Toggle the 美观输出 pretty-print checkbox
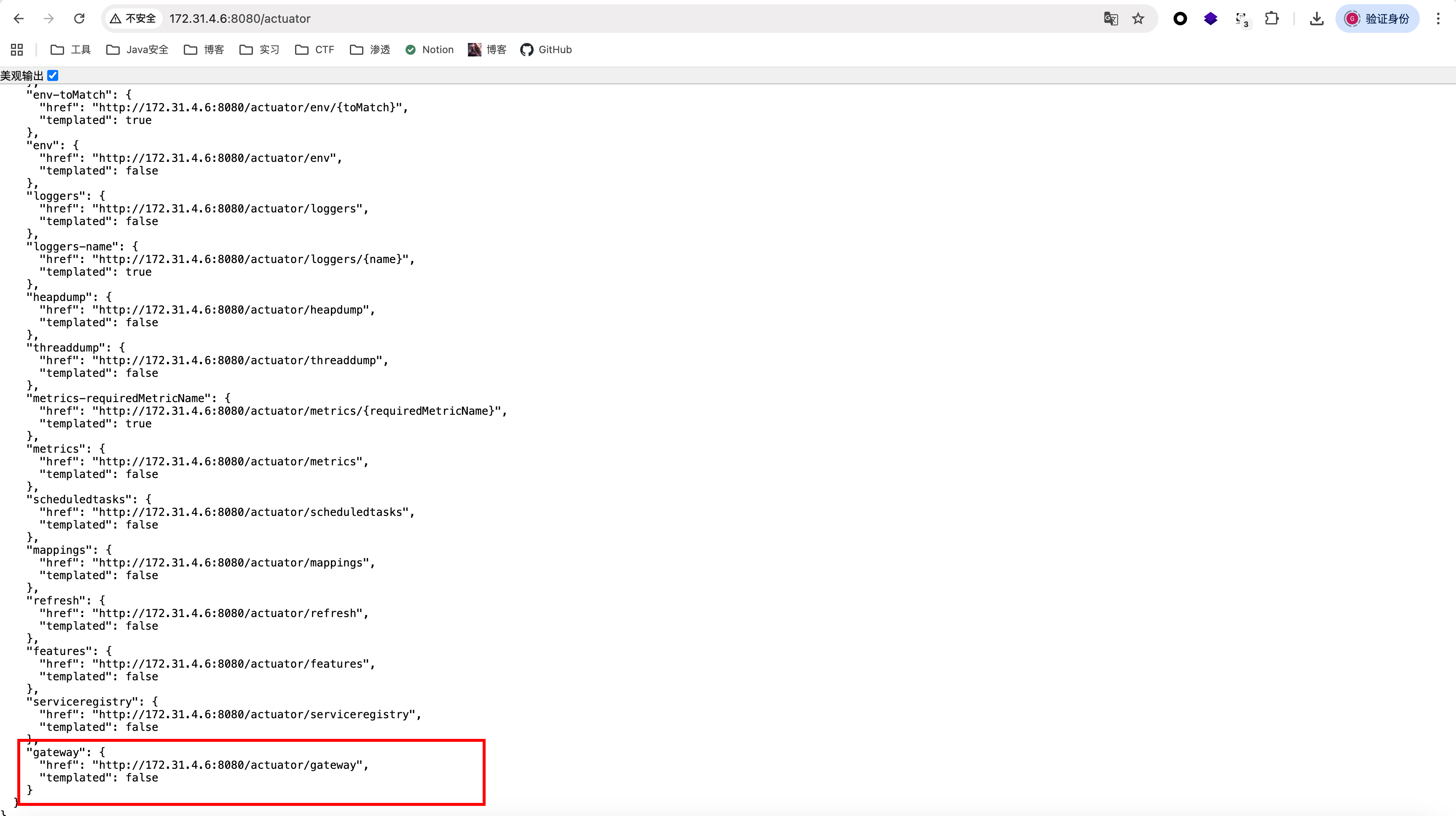 (53, 76)
